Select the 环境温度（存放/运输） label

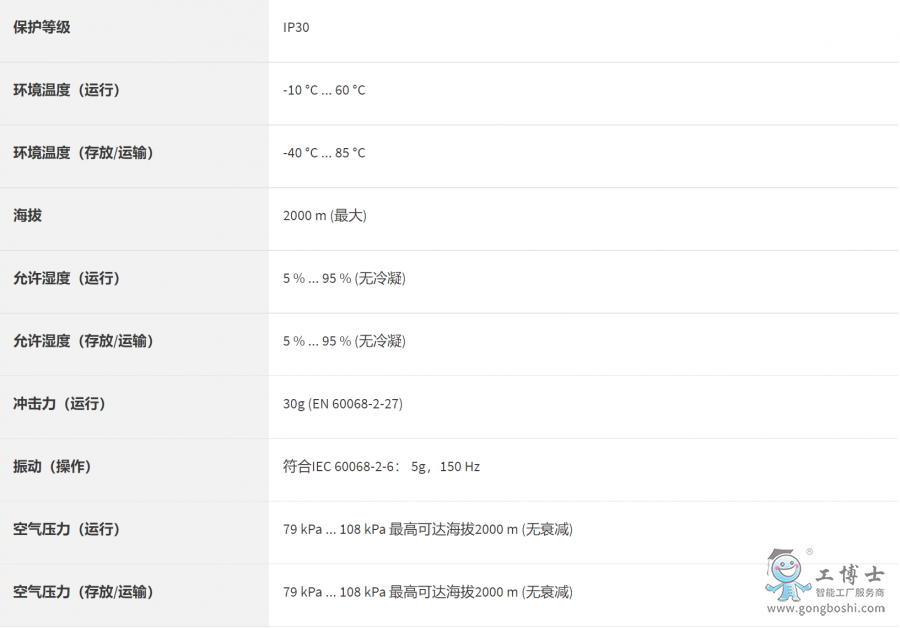pyautogui.click(x=83, y=153)
